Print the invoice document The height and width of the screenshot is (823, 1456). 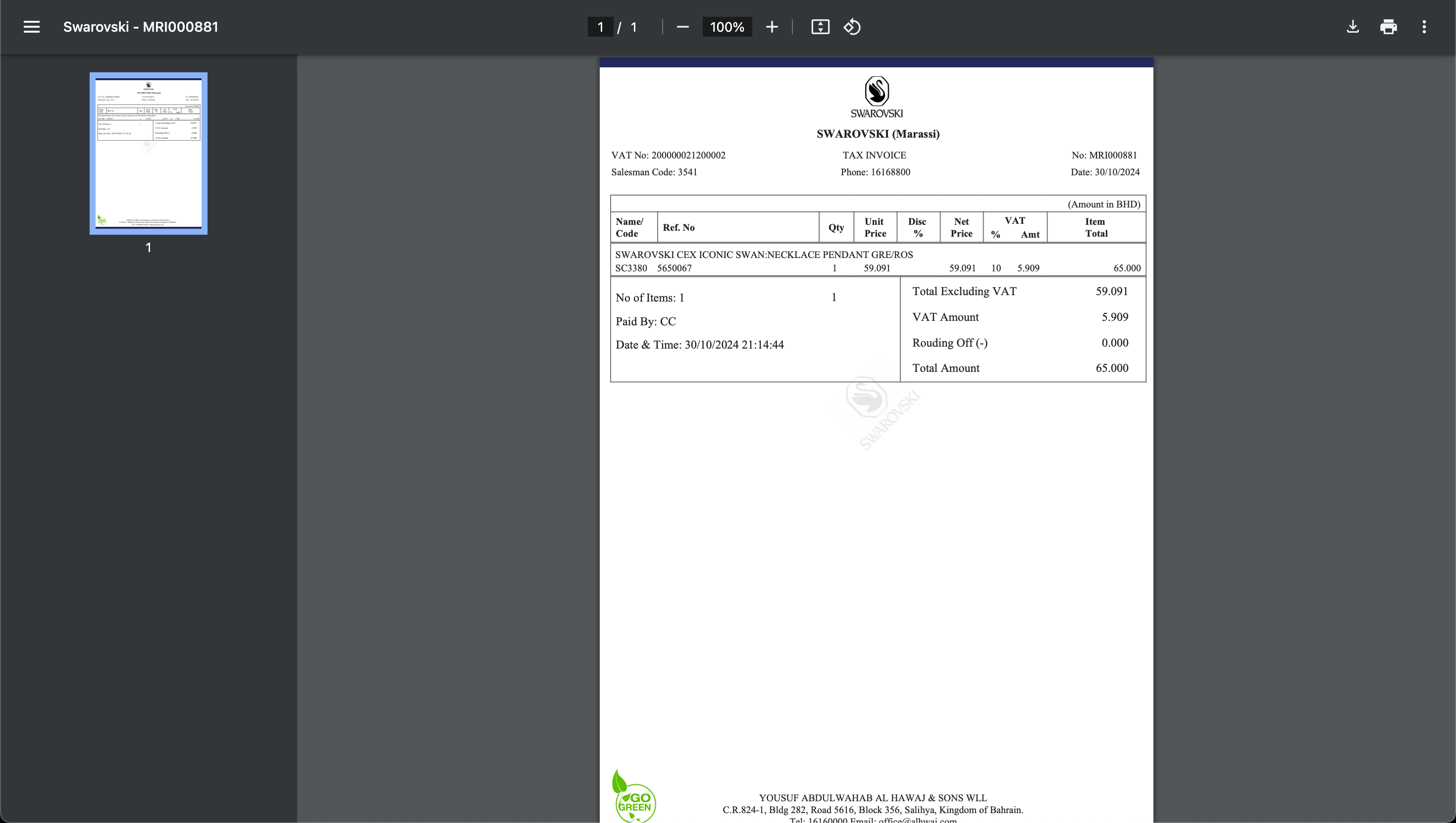(x=1388, y=27)
